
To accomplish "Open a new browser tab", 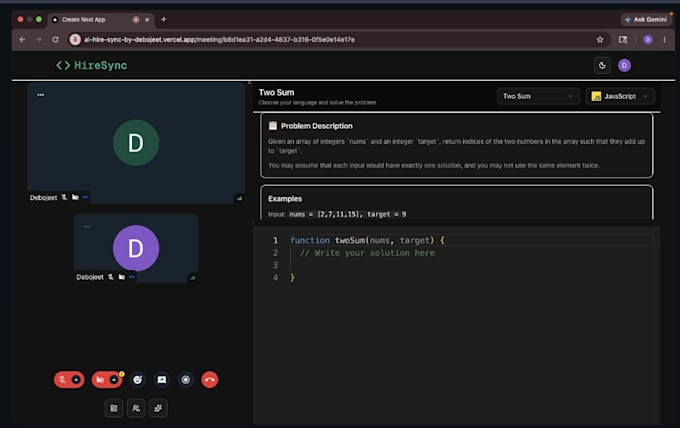I will 163,19.
